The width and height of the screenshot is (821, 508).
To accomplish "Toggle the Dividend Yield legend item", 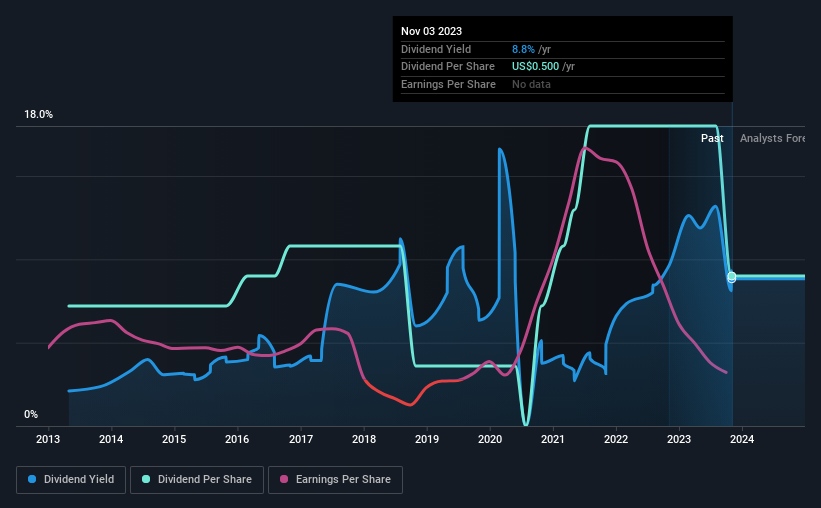I will [x=71, y=480].
